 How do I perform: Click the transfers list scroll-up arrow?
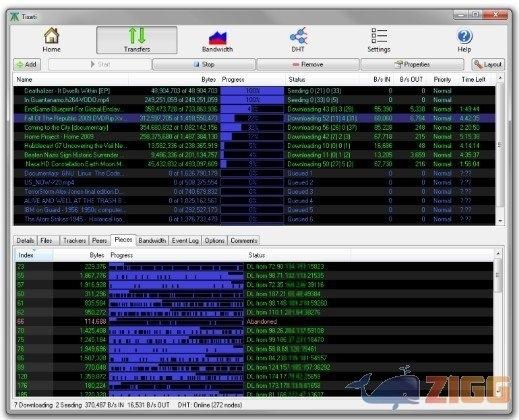tap(500, 79)
